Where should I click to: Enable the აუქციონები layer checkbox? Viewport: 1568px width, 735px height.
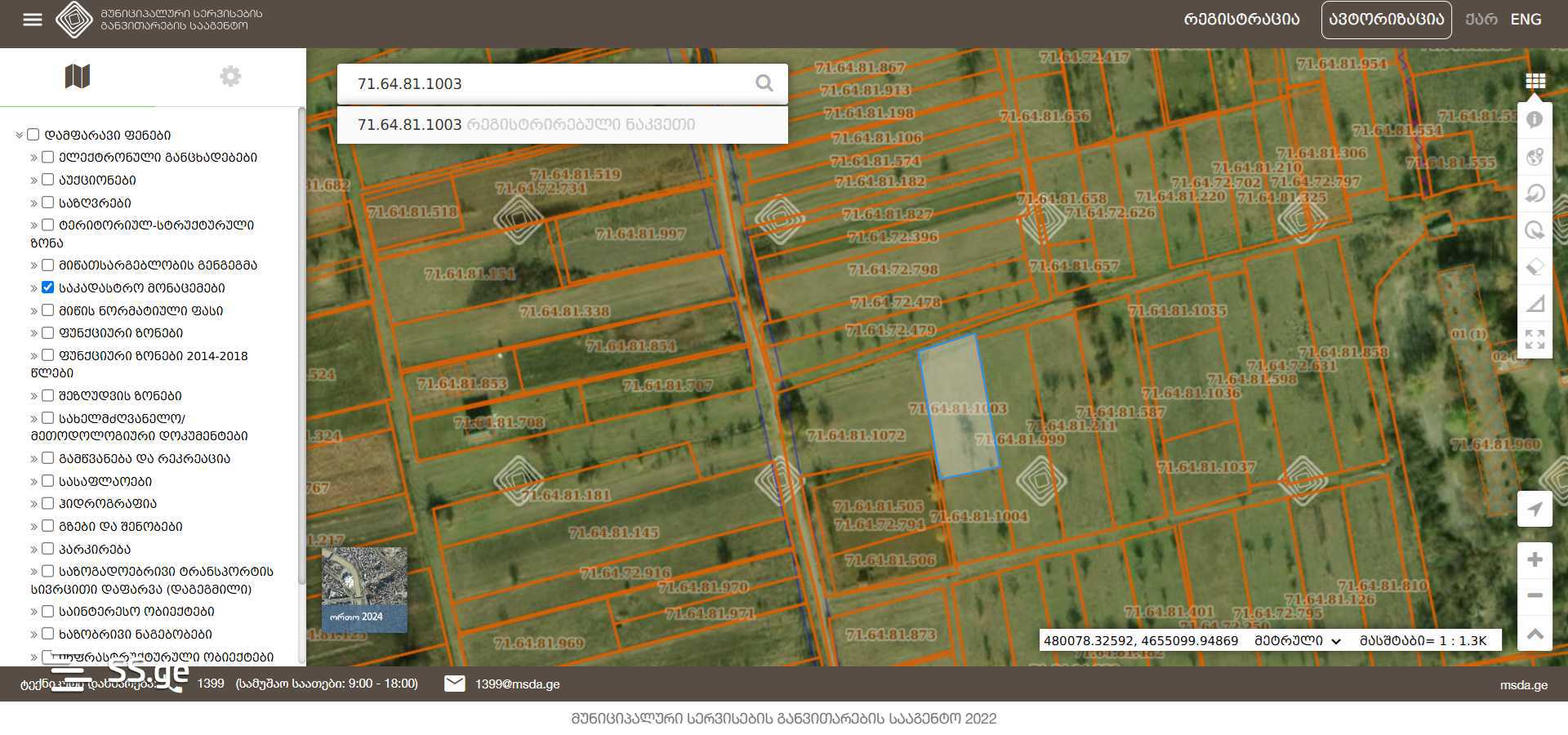point(48,180)
